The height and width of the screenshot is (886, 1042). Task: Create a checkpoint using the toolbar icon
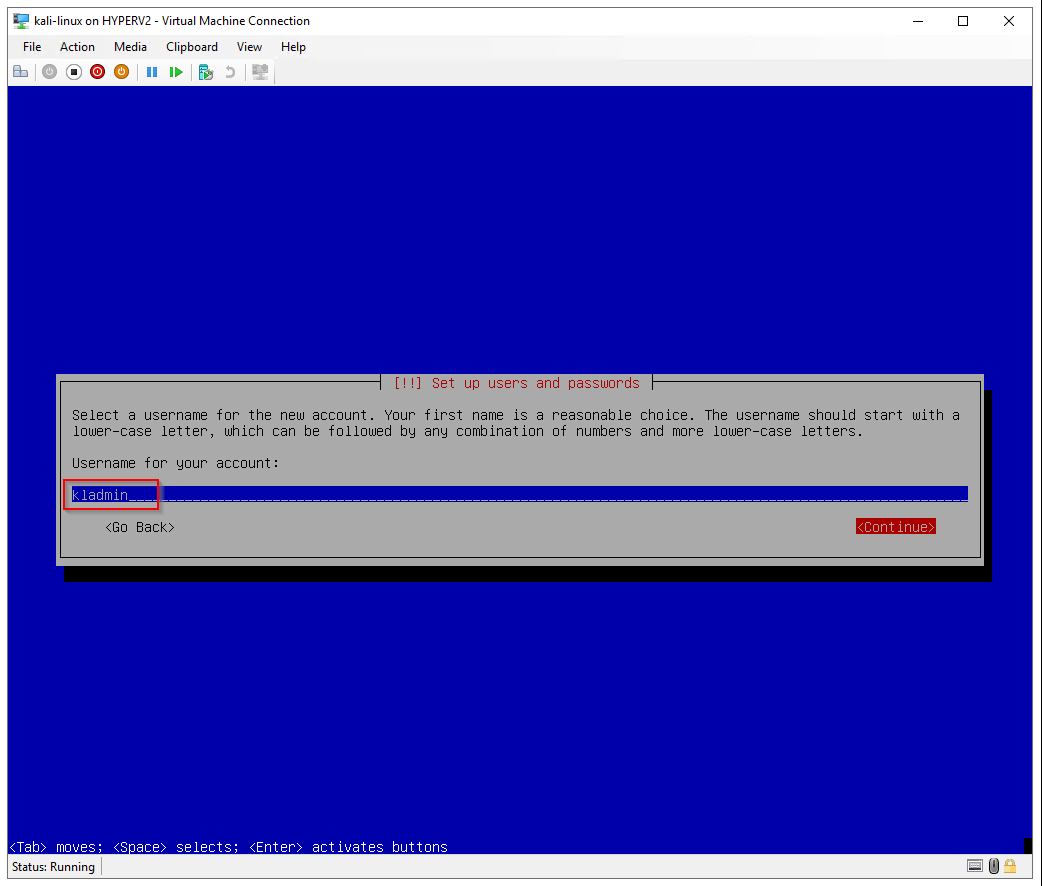click(x=206, y=72)
